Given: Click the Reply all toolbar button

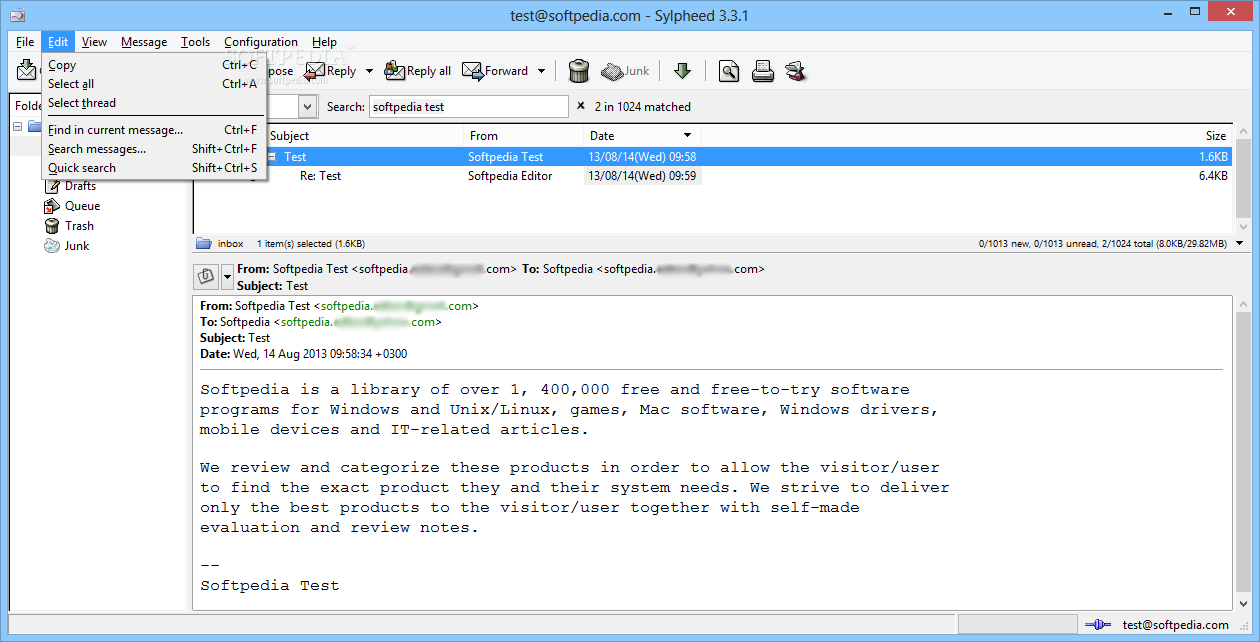Looking at the screenshot, I should 417,71.
